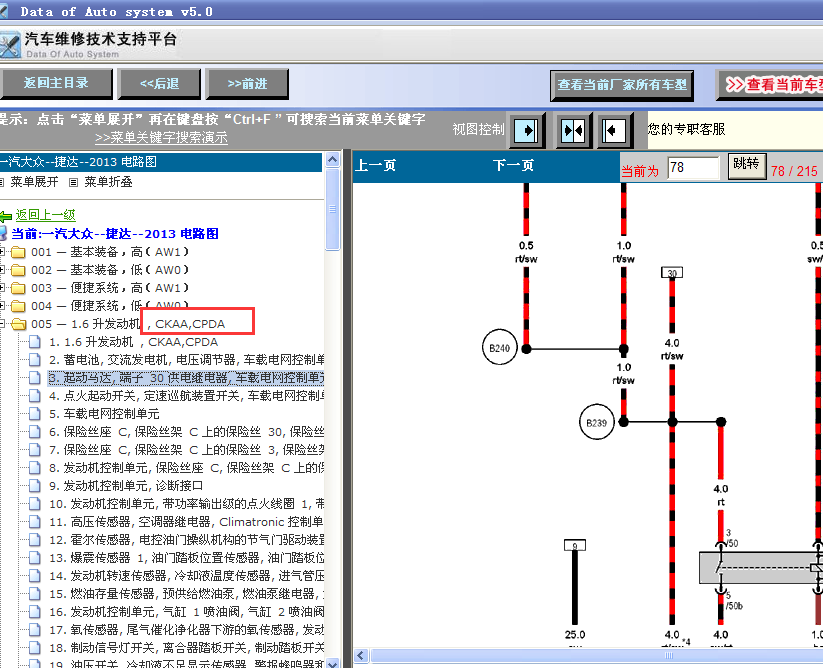
Task: Click the terminal 30 box in diagram
Action: (672, 273)
